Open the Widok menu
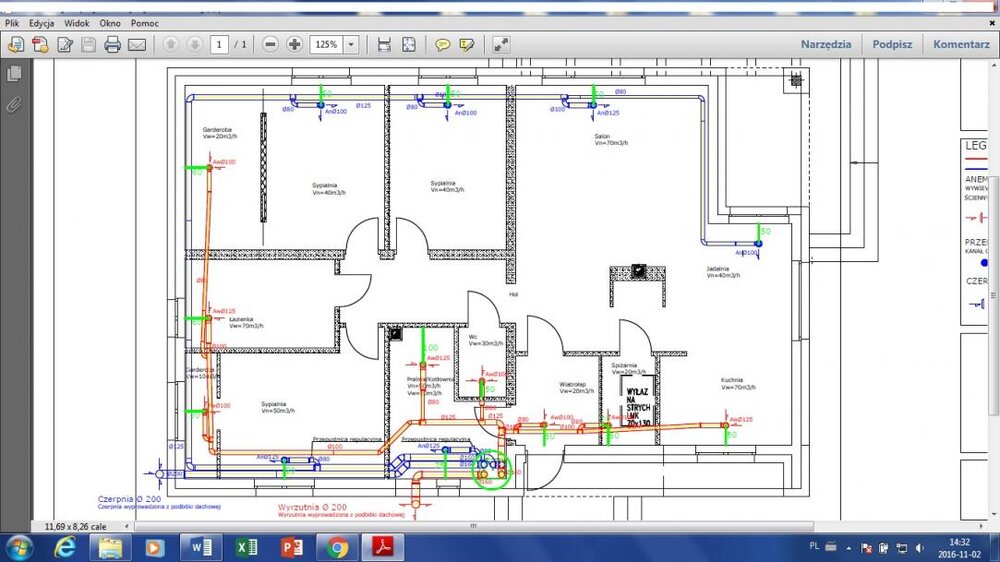This screenshot has width=1000, height=562. 76,22
